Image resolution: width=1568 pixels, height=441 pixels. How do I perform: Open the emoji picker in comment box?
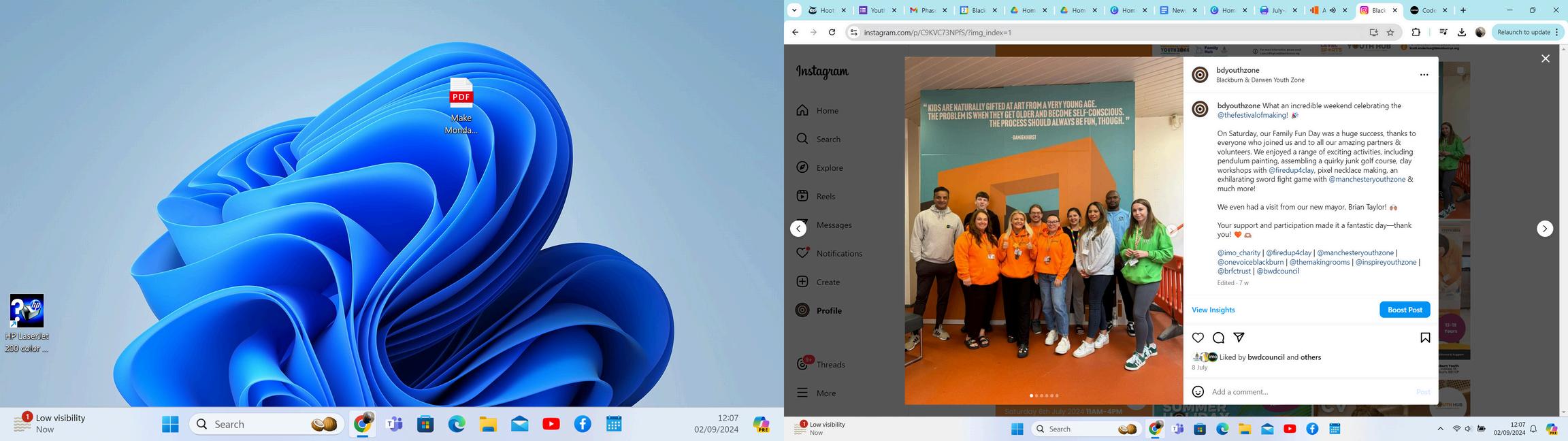click(x=1198, y=391)
